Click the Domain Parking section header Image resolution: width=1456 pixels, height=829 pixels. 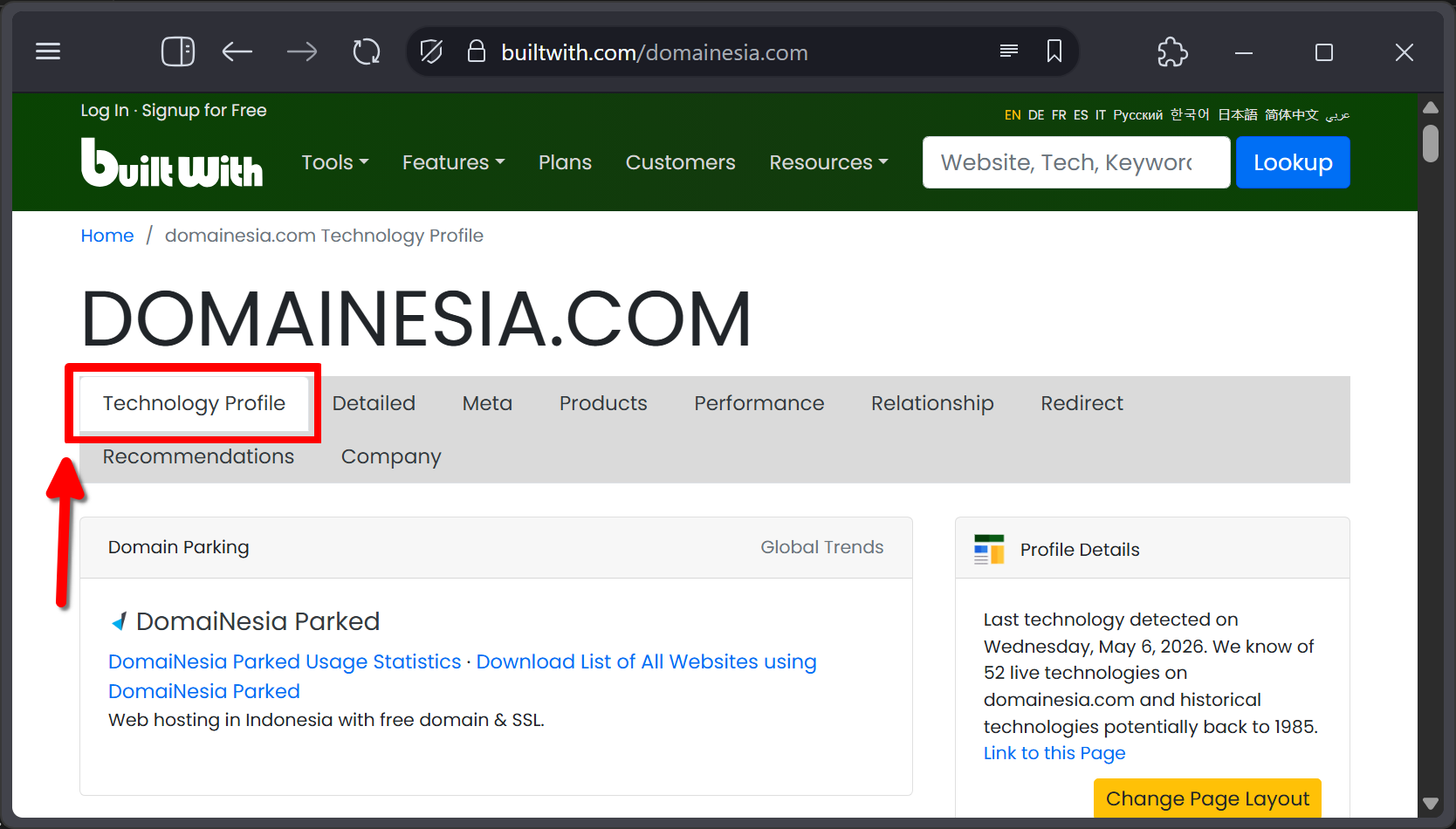pyautogui.click(x=179, y=547)
